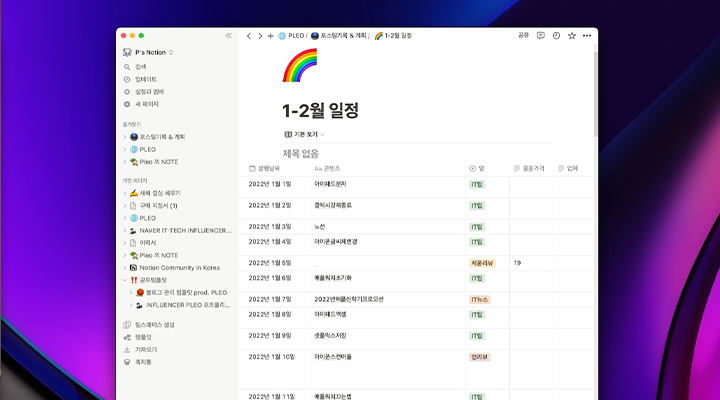Open the PLEO breadcrumb
This screenshot has width=720, height=400.
[291, 36]
